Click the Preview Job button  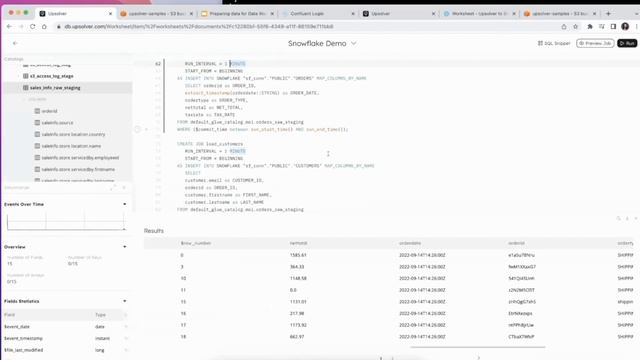pyautogui.click(x=595, y=43)
